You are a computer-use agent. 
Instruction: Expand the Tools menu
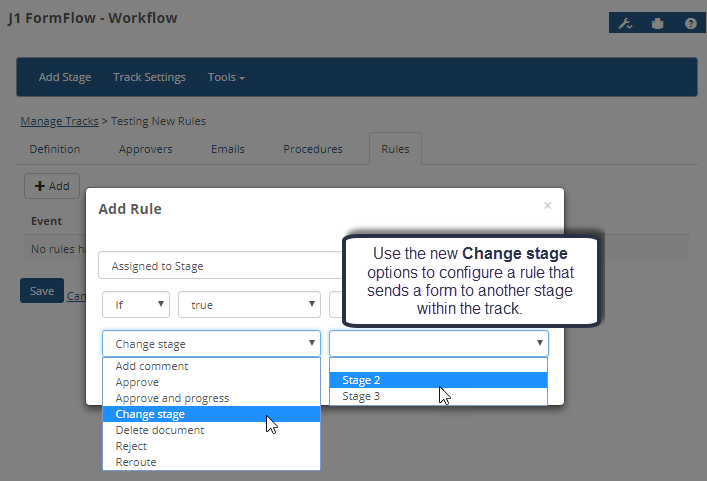226,77
